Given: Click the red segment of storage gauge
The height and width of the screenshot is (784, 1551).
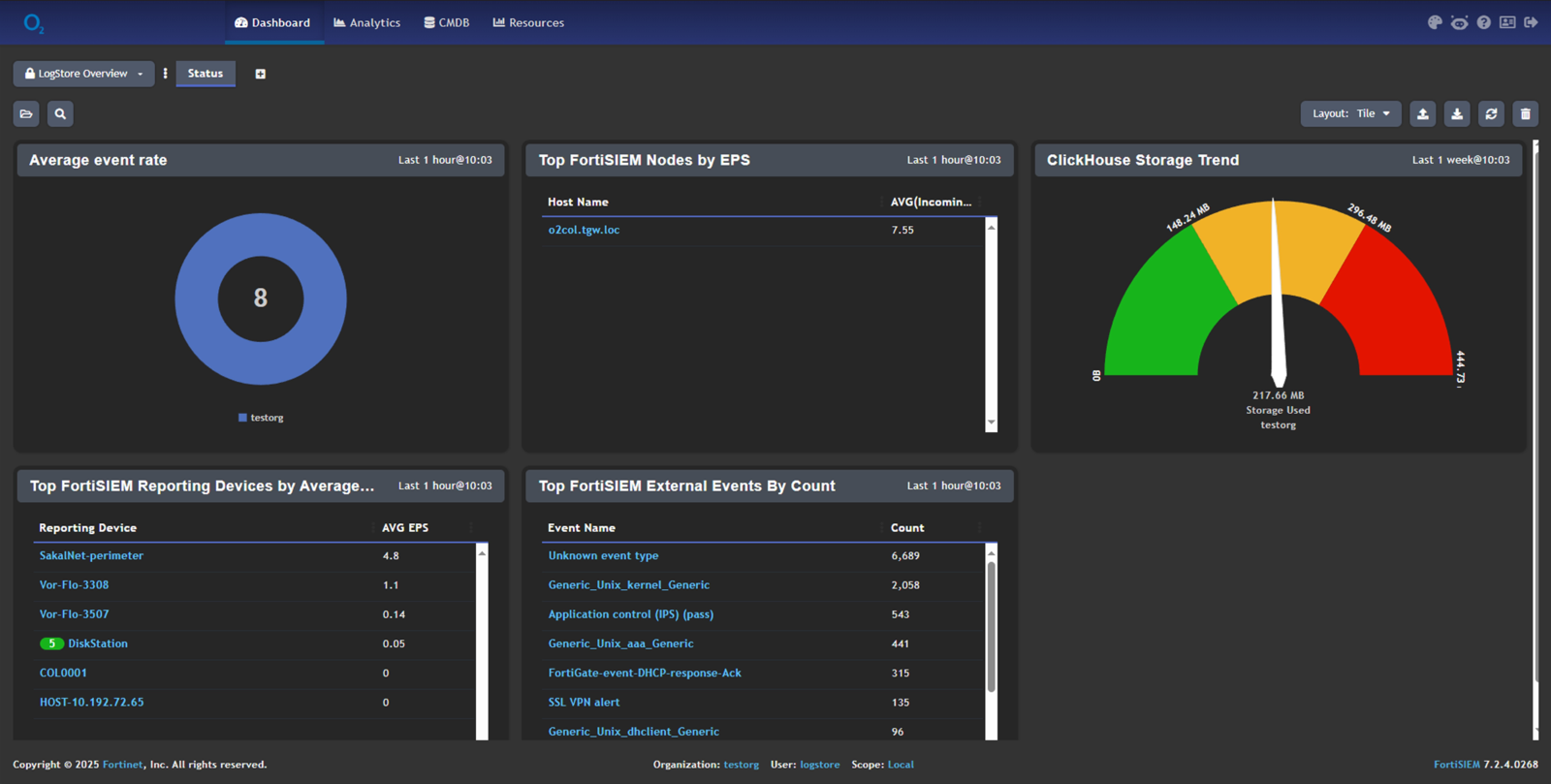Looking at the screenshot, I should click(x=1396, y=315).
